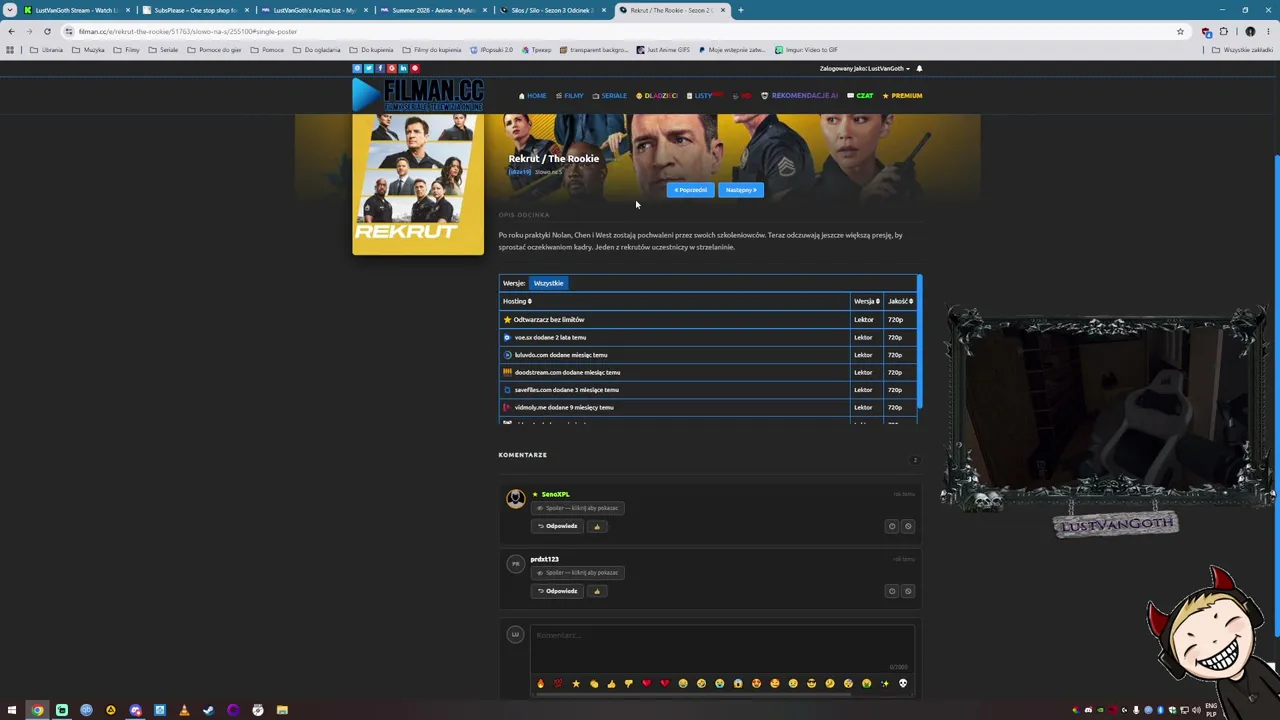
Task: Open the Ubrania bookmarks folder
Action: [x=47, y=50]
